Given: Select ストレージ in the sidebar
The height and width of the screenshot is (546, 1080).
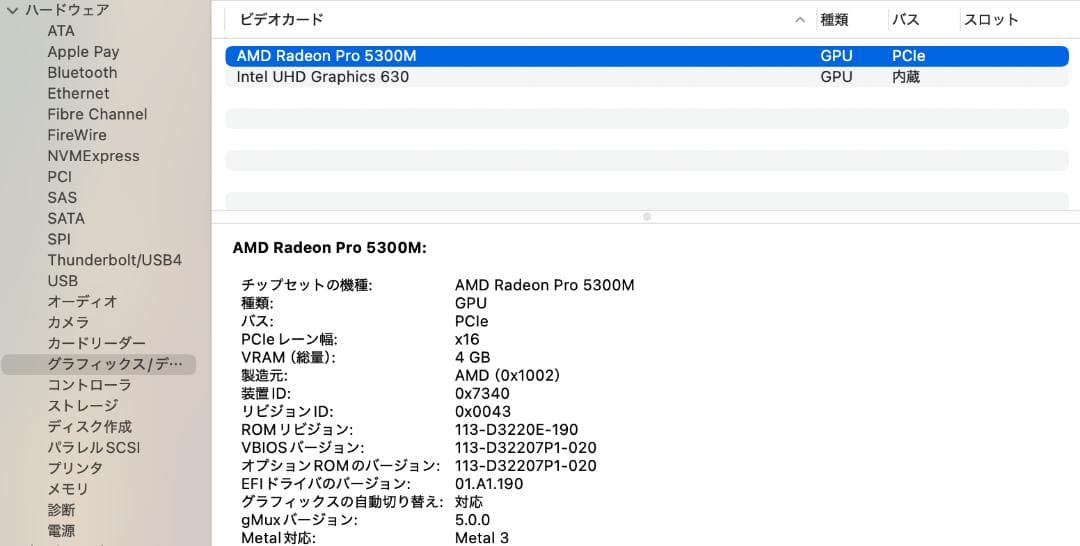Looking at the screenshot, I should click(x=83, y=406).
